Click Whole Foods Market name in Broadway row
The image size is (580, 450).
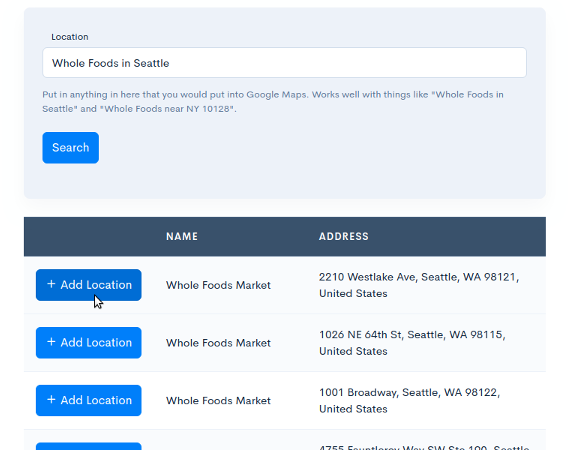coord(218,401)
